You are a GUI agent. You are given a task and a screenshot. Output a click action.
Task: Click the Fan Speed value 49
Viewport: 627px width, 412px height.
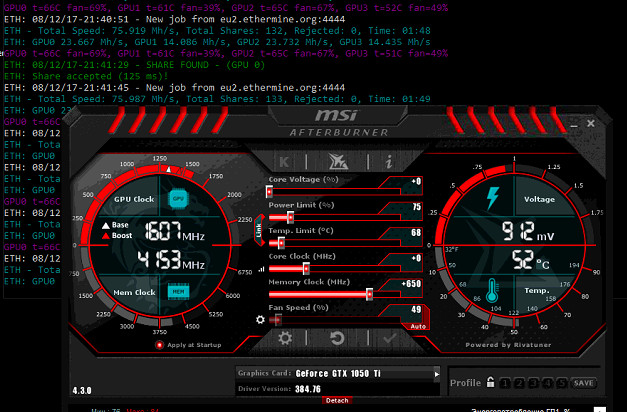416,309
